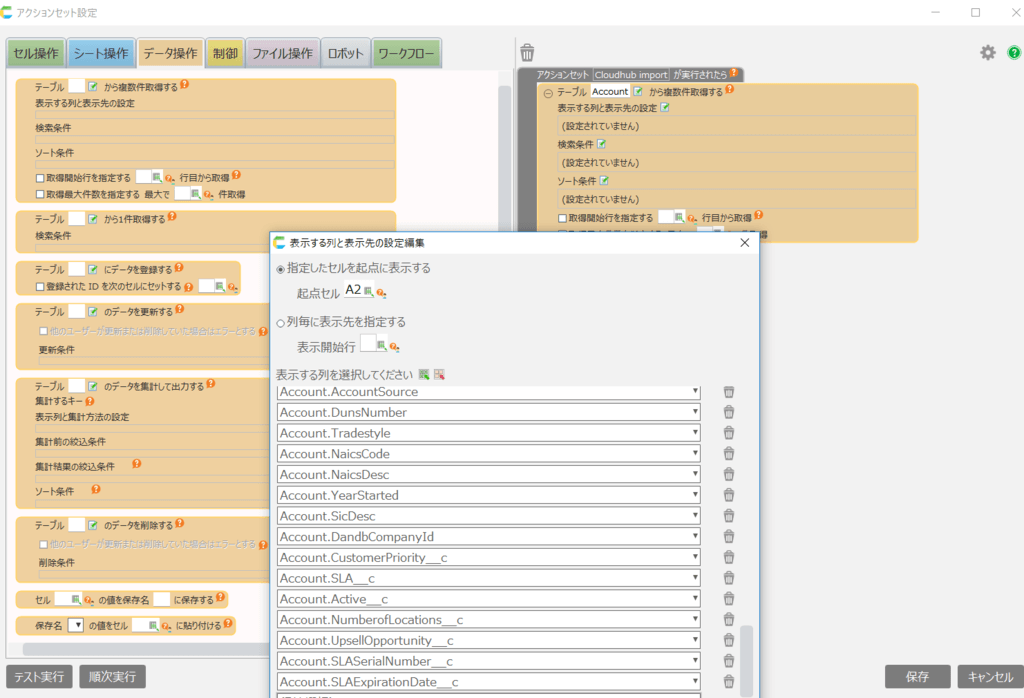This screenshot has width=1024, height=698.
Task: Open help for のデータを集計して出力する block
Action: click(x=210, y=384)
